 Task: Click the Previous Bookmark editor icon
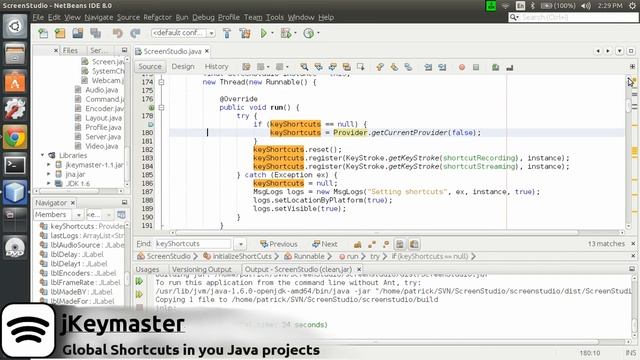(x=380, y=67)
